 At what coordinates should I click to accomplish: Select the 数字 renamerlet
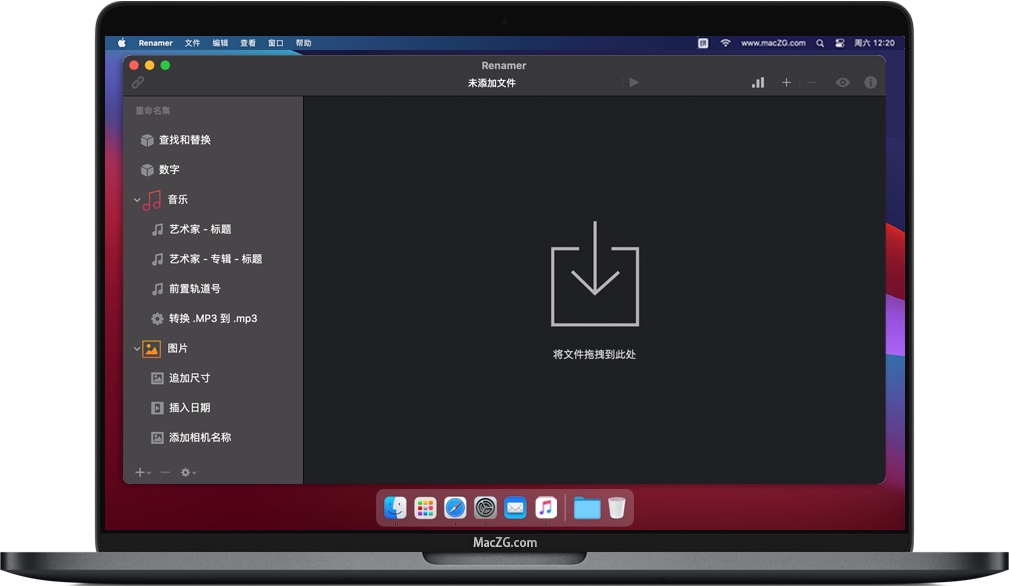point(169,170)
